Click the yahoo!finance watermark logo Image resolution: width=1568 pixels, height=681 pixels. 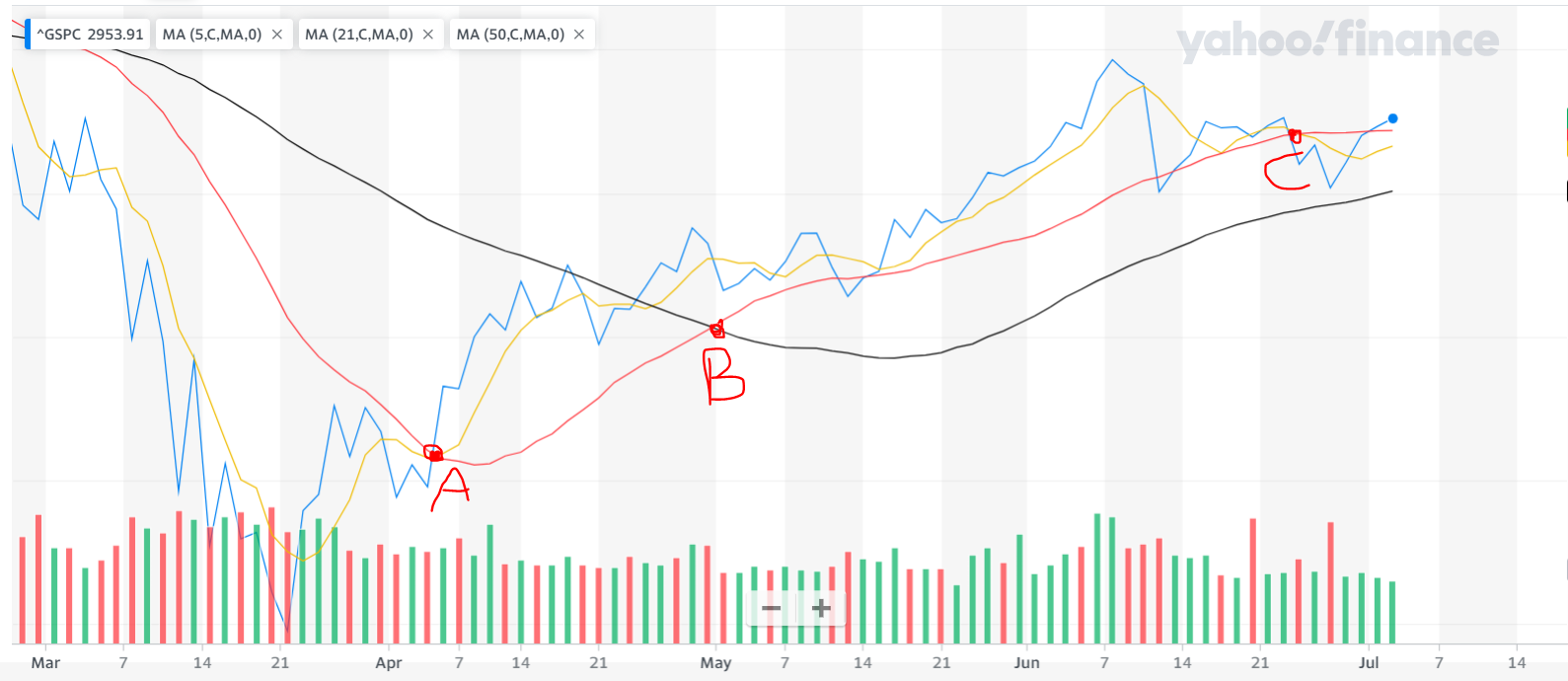coord(1337,39)
